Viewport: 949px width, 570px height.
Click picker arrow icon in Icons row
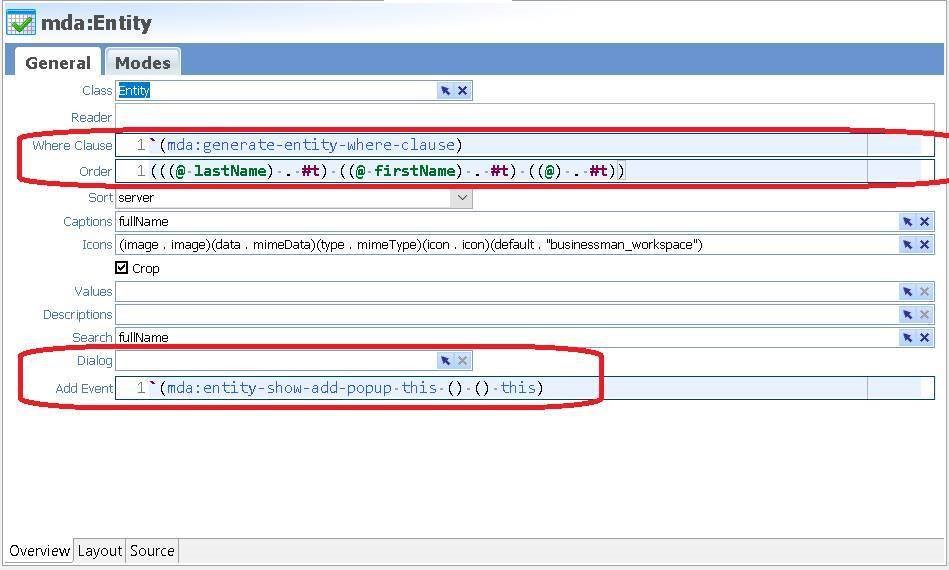pyautogui.click(x=907, y=245)
